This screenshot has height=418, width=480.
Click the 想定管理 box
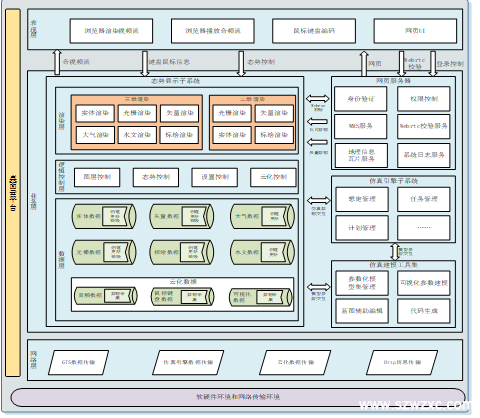click(x=362, y=199)
